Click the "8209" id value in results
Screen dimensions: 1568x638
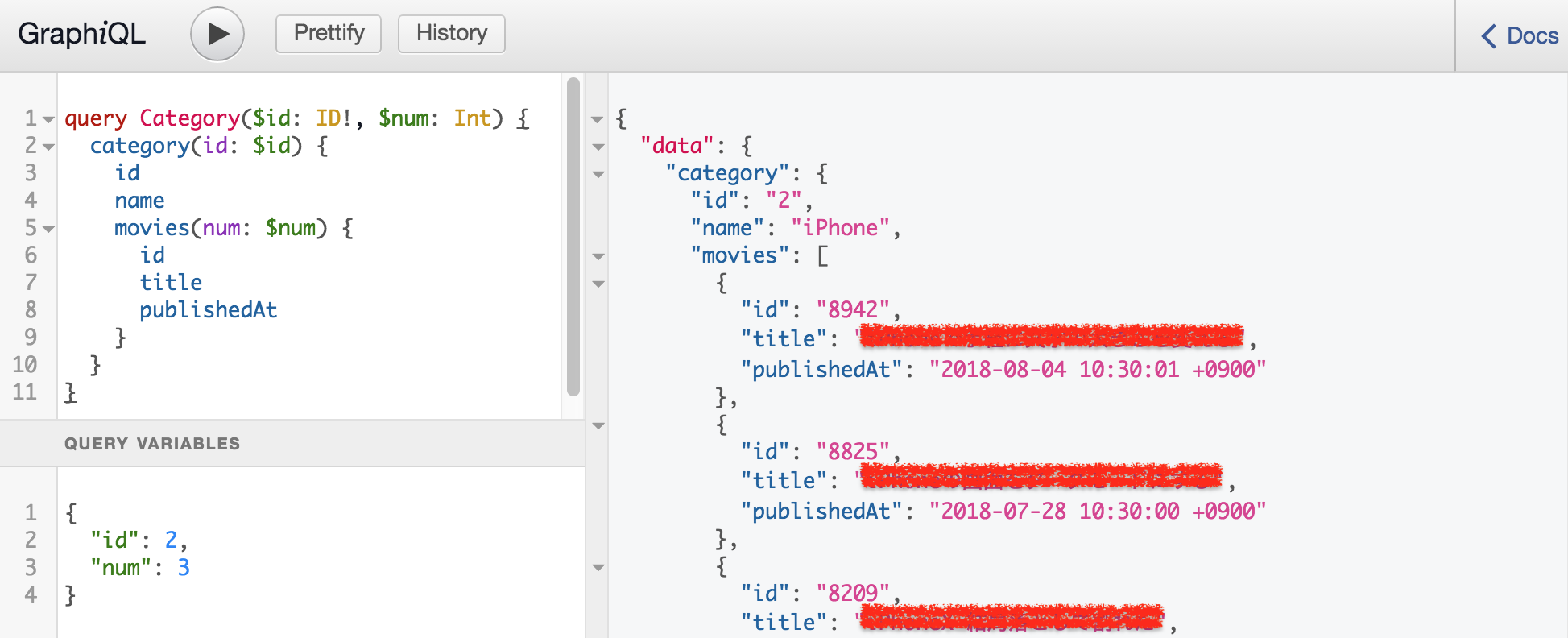(853, 594)
